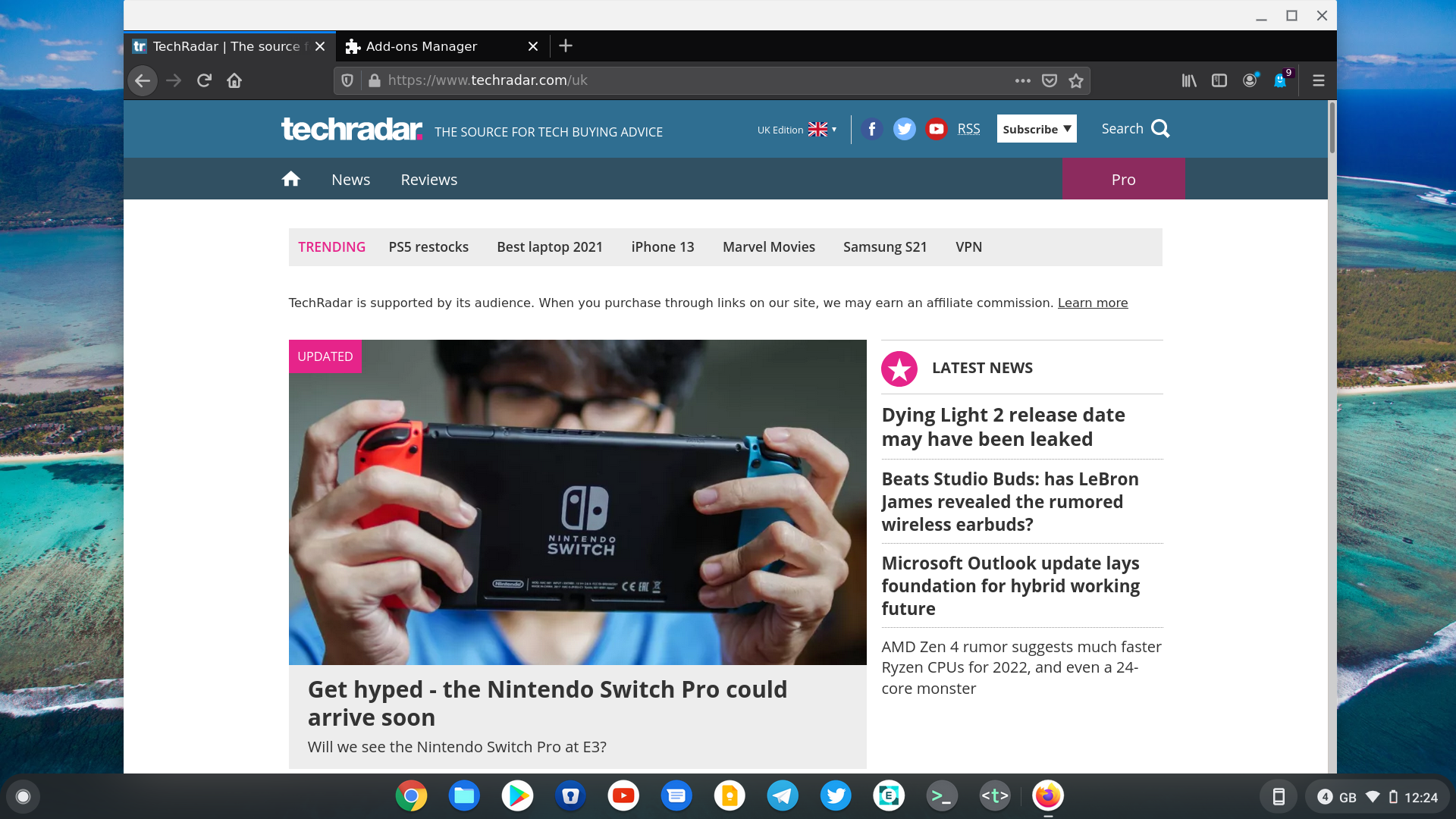Open the system tray clock
Viewport: 1456px width, 819px height.
[x=1421, y=797]
